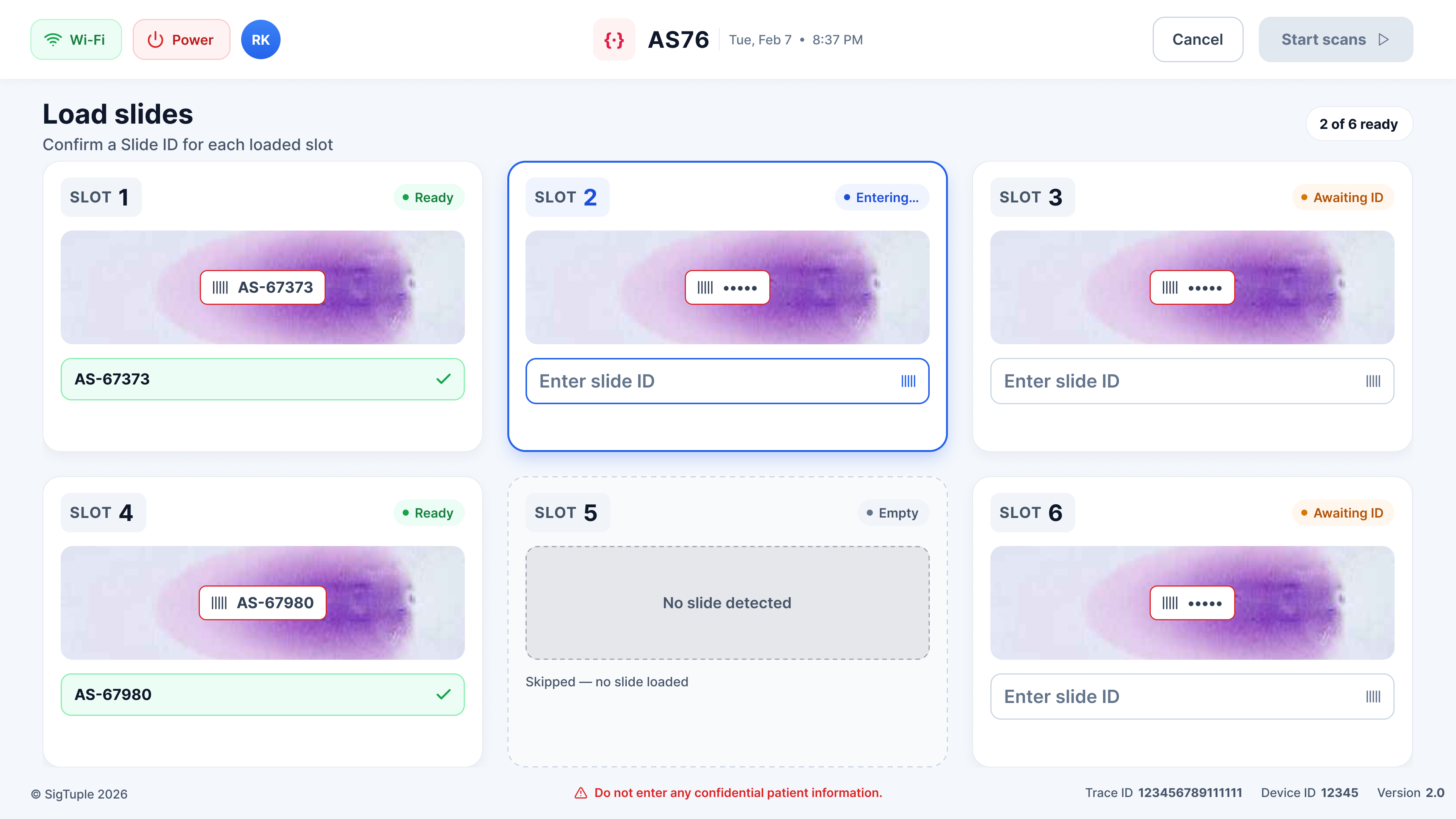Click the Wi-Fi signal icon
Screen dimensions: 1456x819
tap(53, 39)
